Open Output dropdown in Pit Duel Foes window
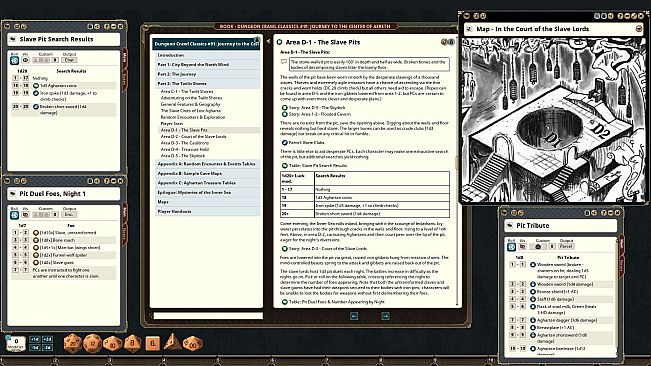 (69, 215)
